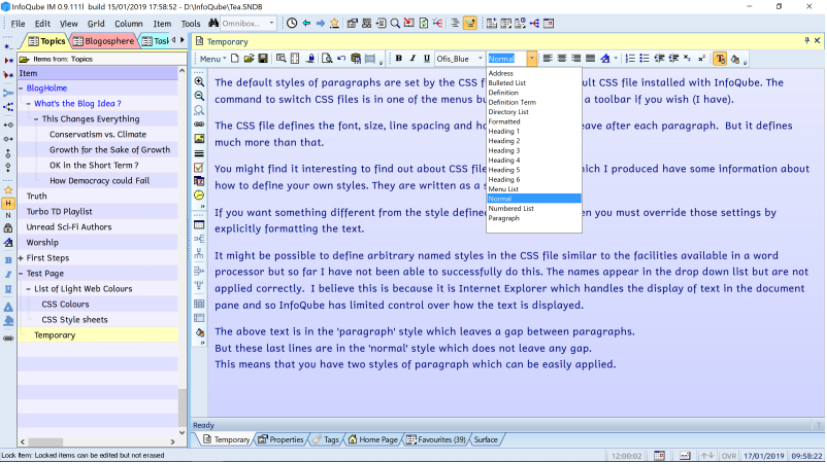Open the Tools menu
Viewport: 827px width, 465px height.
[190, 24]
